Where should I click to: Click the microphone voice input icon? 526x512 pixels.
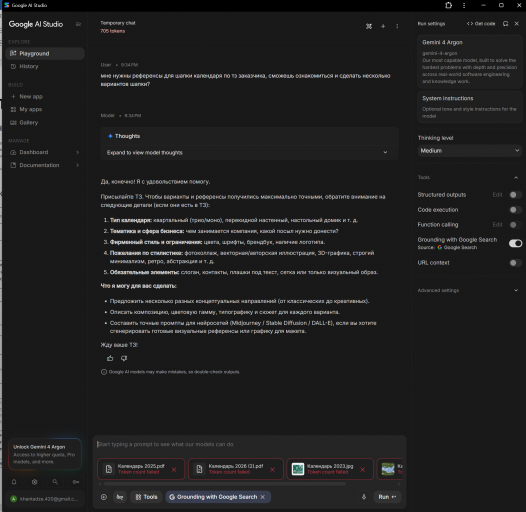[x=364, y=497]
